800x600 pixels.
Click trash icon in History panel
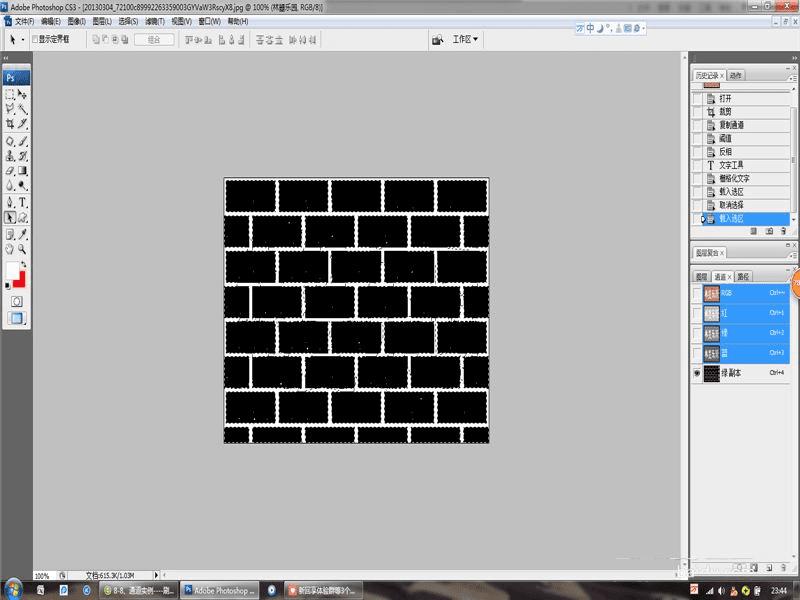click(x=784, y=231)
